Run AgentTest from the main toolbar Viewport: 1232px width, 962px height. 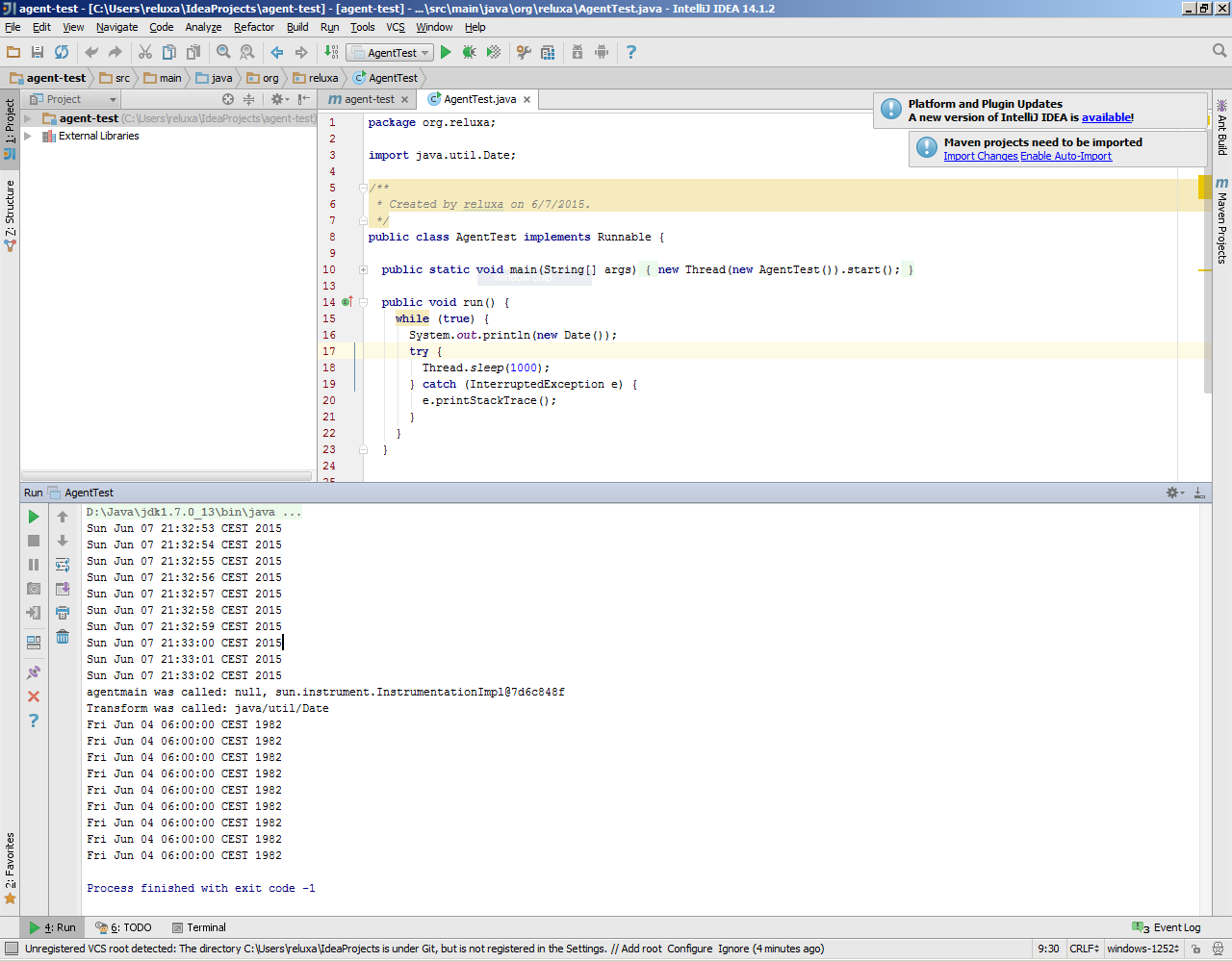[446, 52]
